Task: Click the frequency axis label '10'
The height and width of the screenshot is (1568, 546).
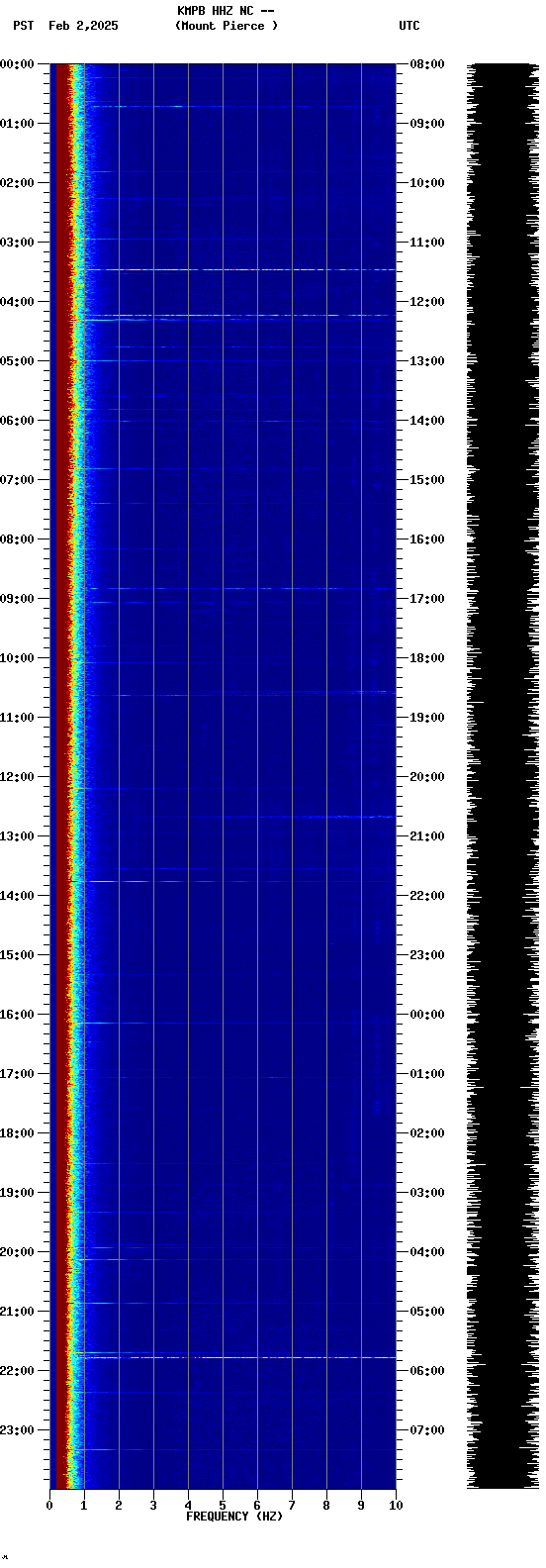Action: pyautogui.click(x=396, y=1506)
